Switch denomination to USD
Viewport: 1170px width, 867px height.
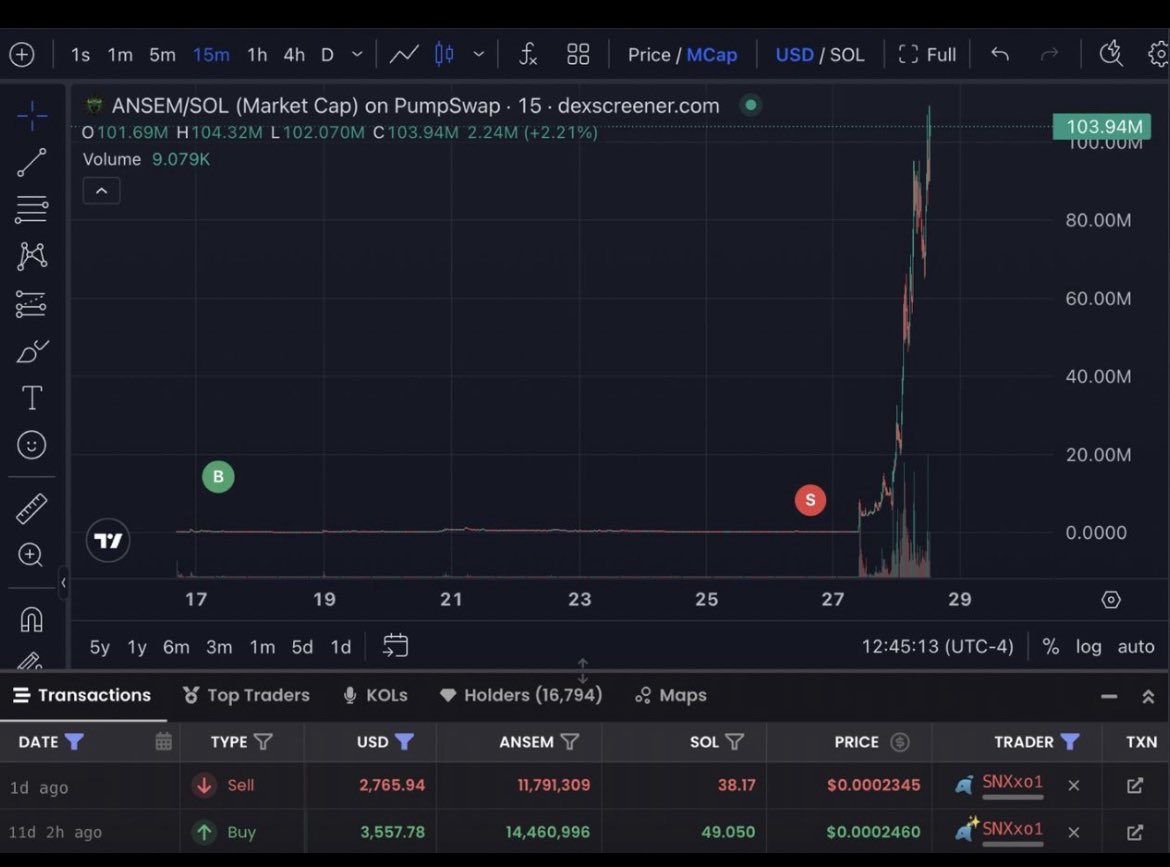pos(794,54)
